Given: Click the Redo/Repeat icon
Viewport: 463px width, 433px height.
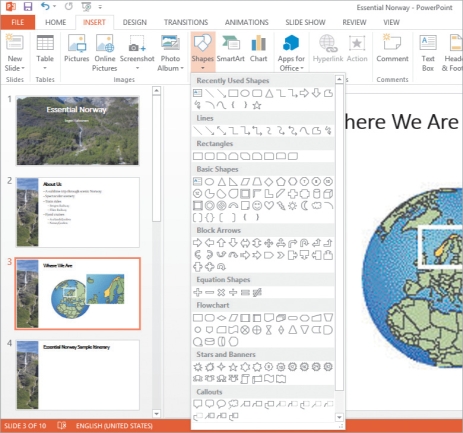Looking at the screenshot, I should pos(69,6).
